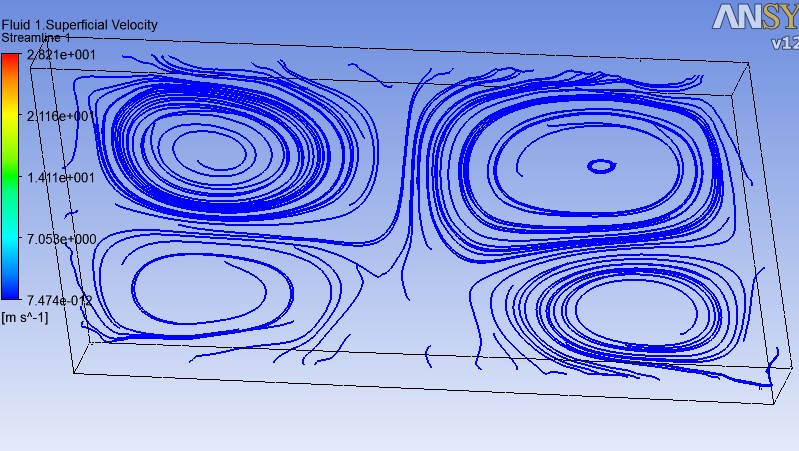The height and width of the screenshot is (451, 799).
Task: Click the v12 version text
Action: [x=784, y=43]
